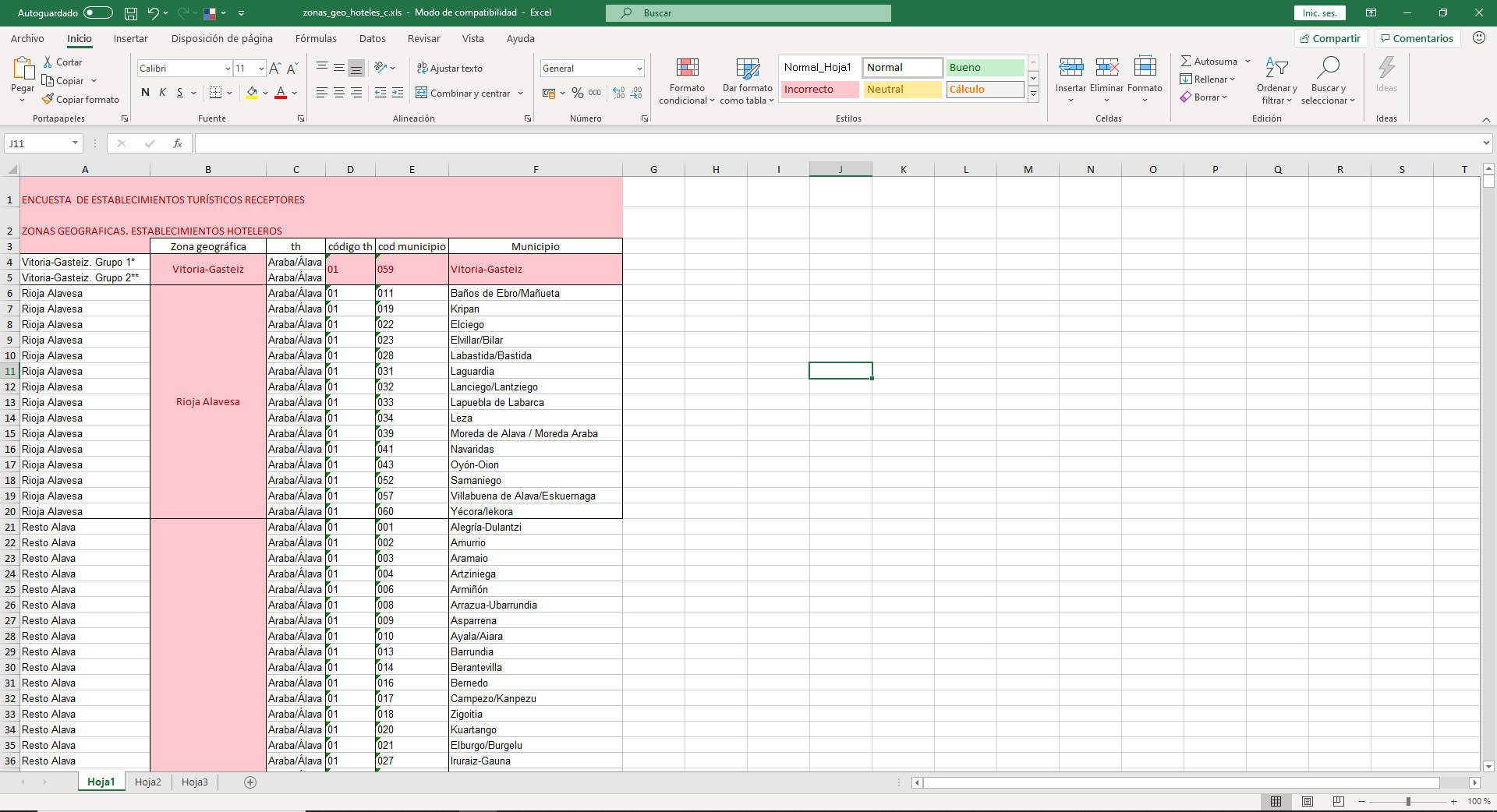
Task: Open Formato condicional icon
Action: click(x=687, y=69)
